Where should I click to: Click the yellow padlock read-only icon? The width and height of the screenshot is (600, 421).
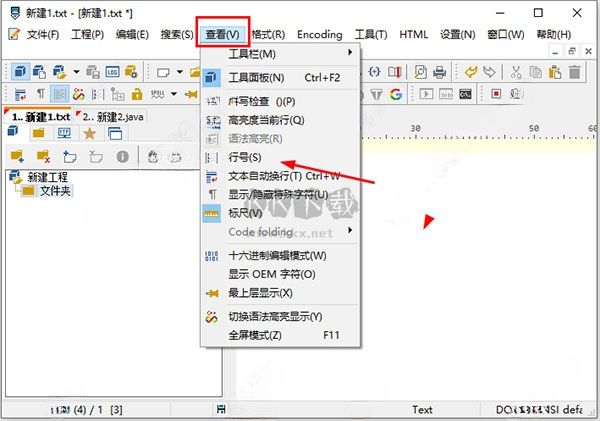[137, 94]
